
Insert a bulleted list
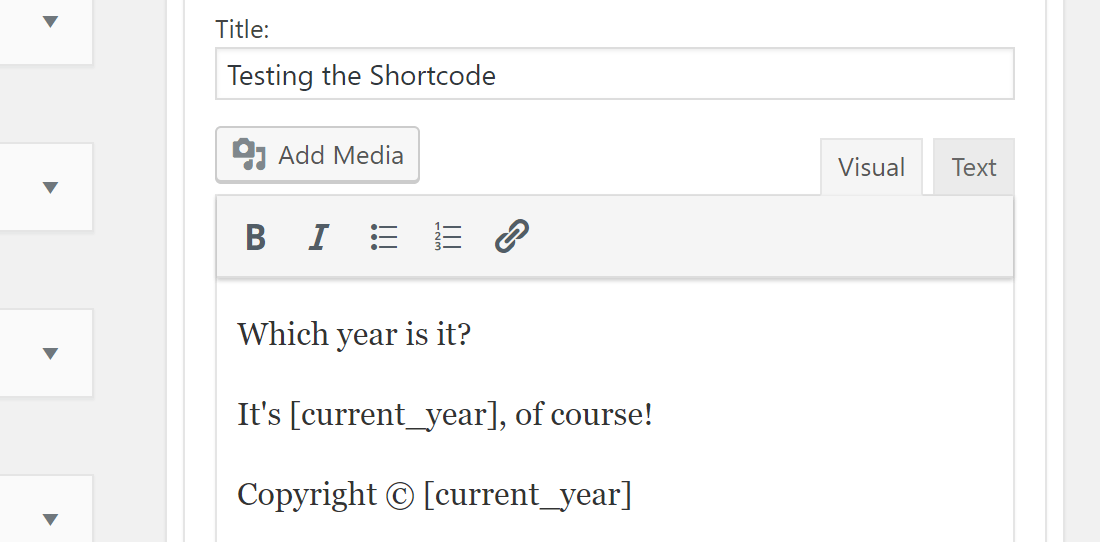coord(384,237)
